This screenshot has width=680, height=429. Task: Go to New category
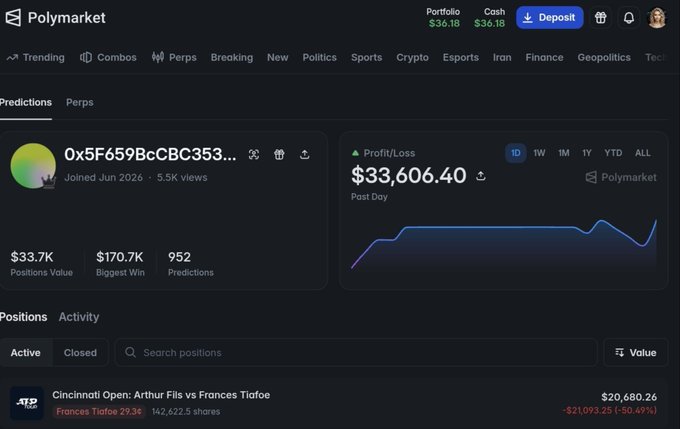click(278, 57)
